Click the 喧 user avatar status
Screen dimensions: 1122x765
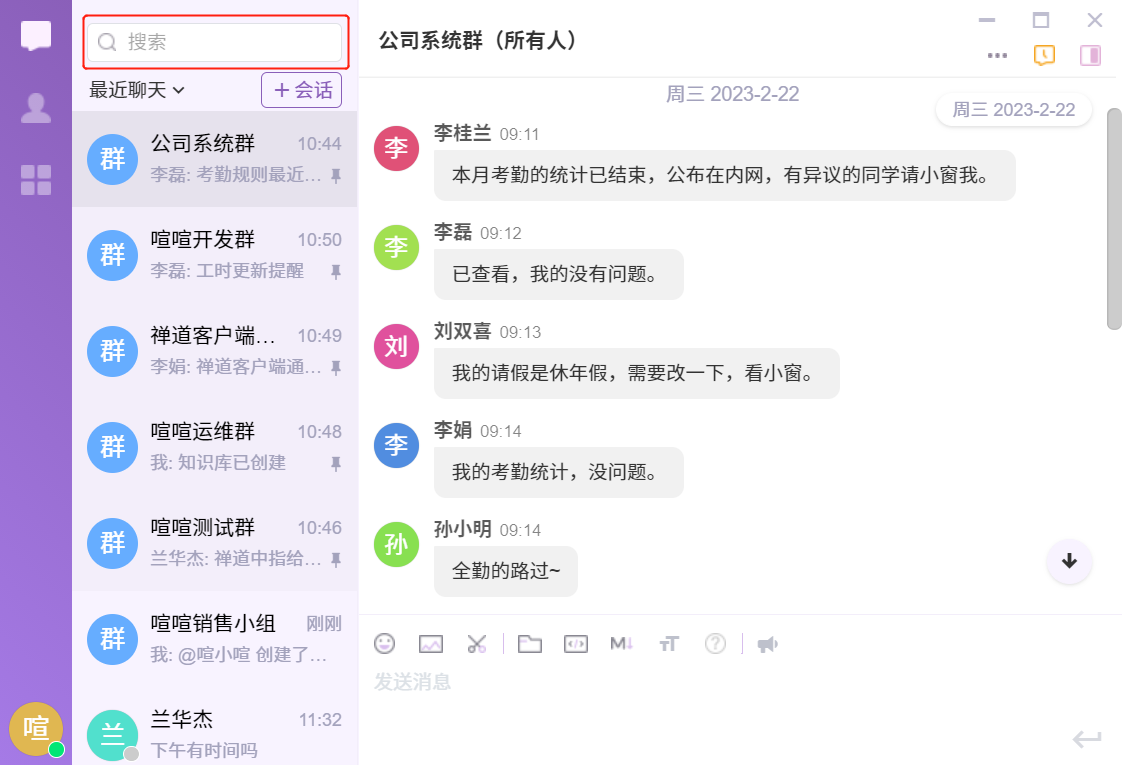pos(36,728)
